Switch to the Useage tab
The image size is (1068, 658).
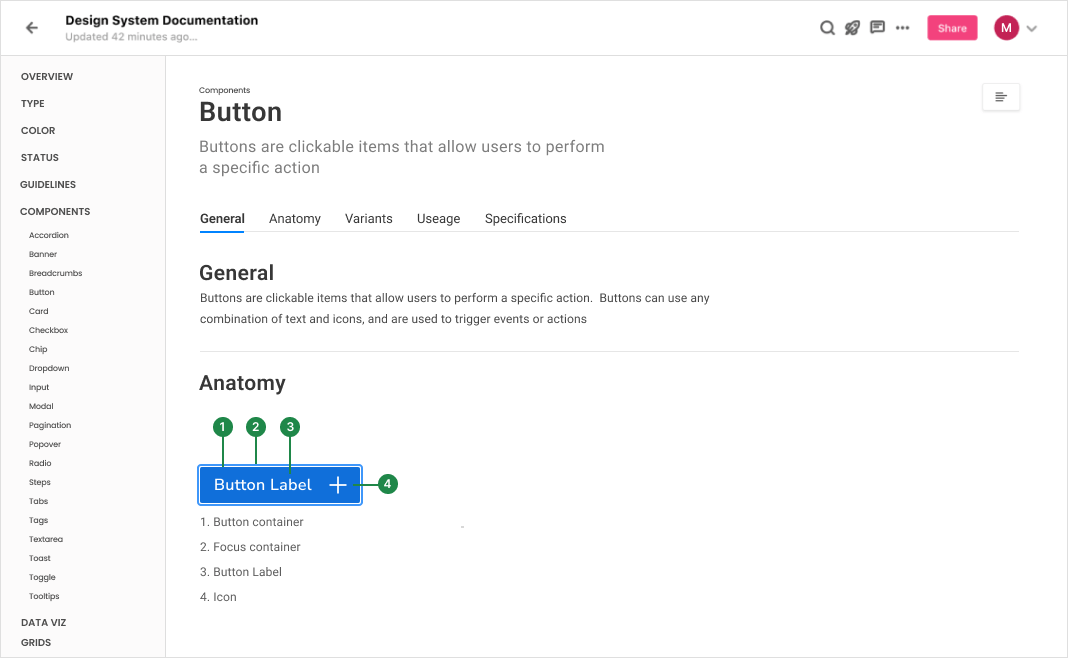coord(439,219)
